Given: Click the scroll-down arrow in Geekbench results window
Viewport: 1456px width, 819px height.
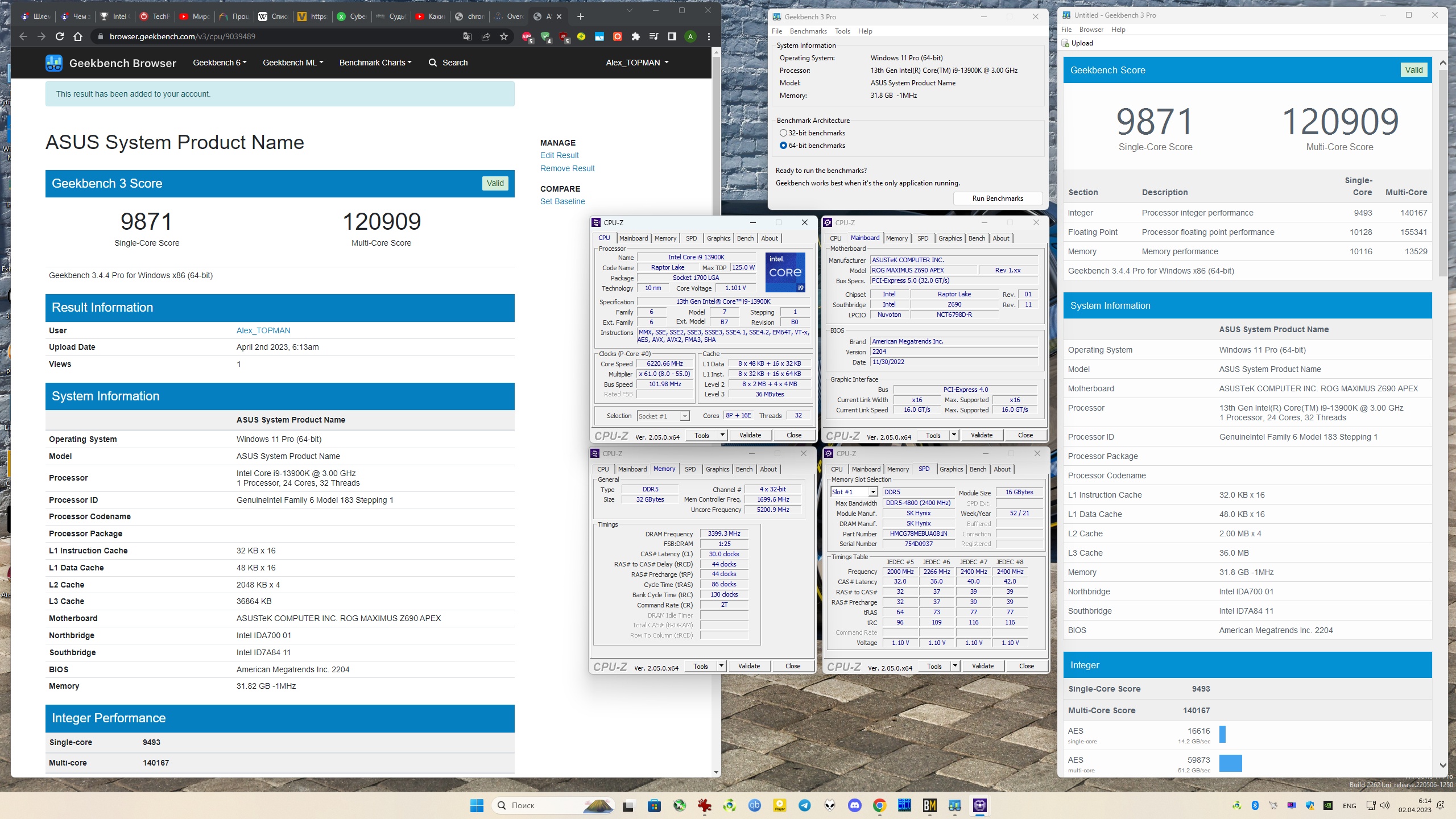Looking at the screenshot, I should click(x=1442, y=766).
